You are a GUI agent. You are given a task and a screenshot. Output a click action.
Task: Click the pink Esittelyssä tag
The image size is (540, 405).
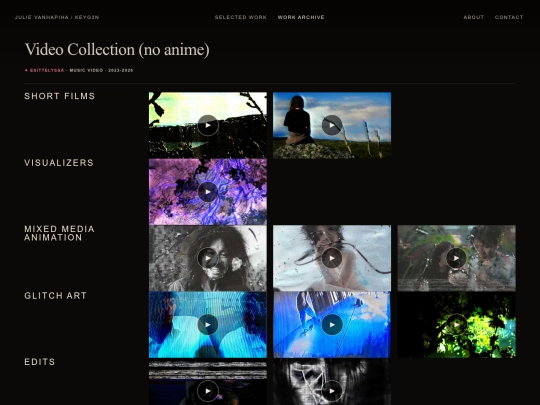pyautogui.click(x=44, y=70)
